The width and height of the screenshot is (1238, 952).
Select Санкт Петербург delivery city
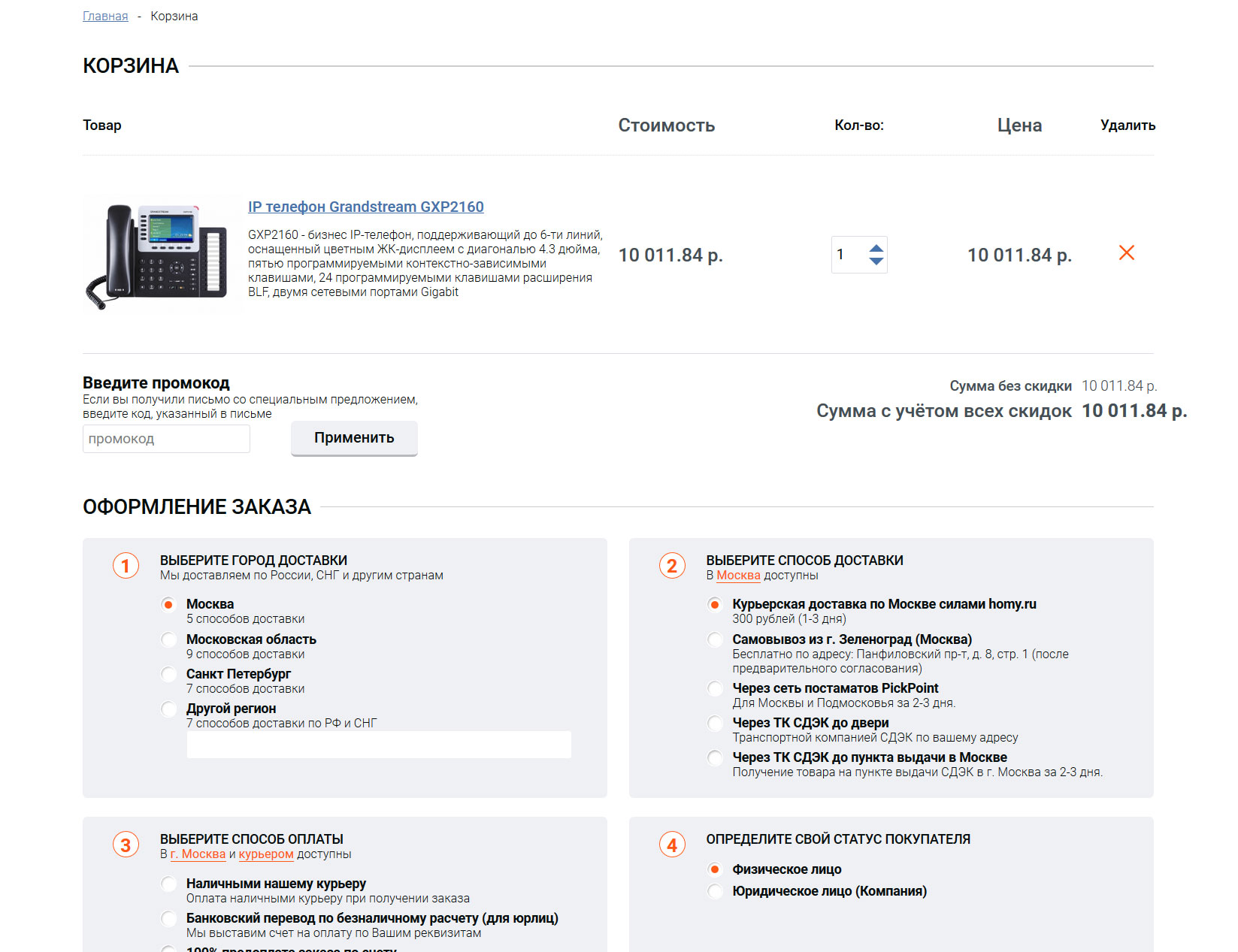(x=169, y=674)
